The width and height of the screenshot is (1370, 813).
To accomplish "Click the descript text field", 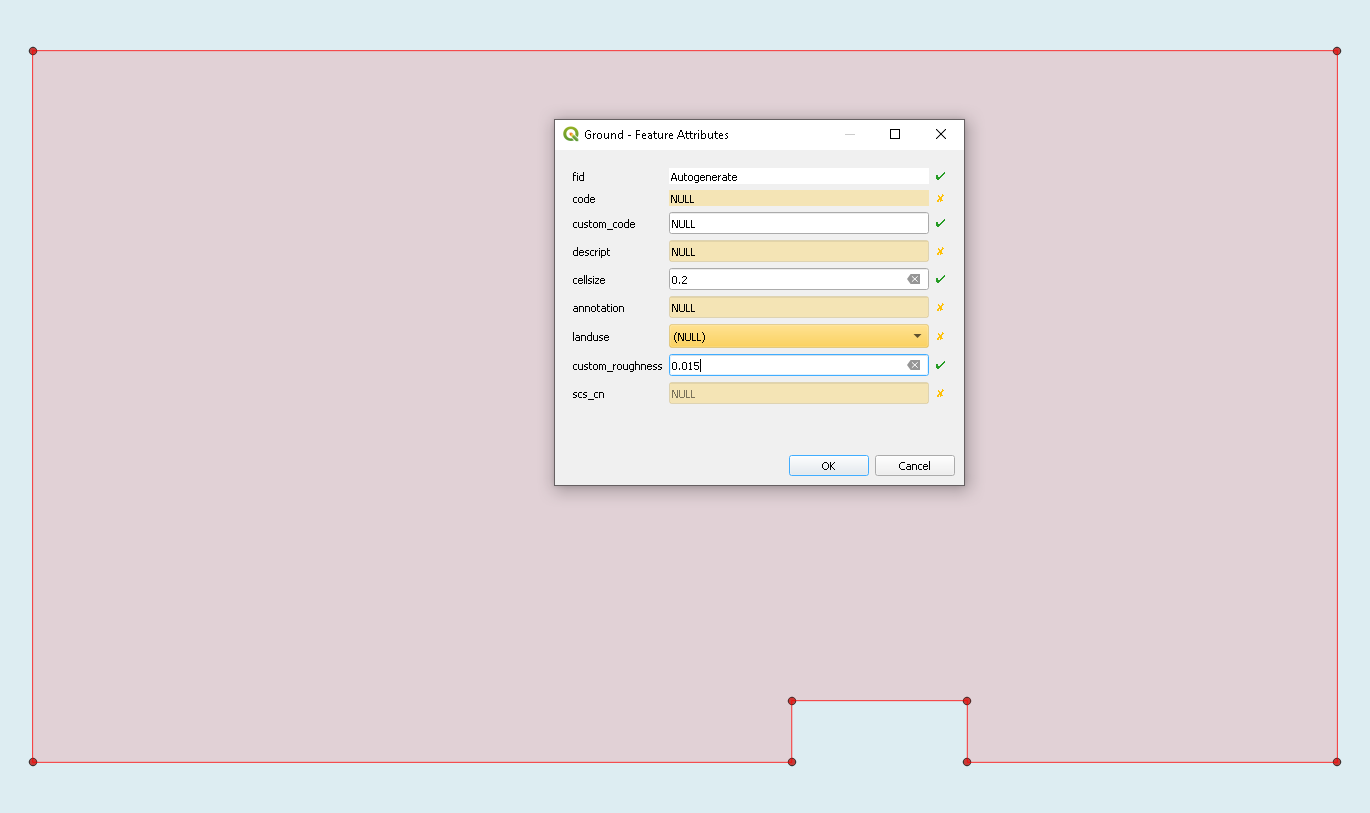I will pyautogui.click(x=798, y=252).
